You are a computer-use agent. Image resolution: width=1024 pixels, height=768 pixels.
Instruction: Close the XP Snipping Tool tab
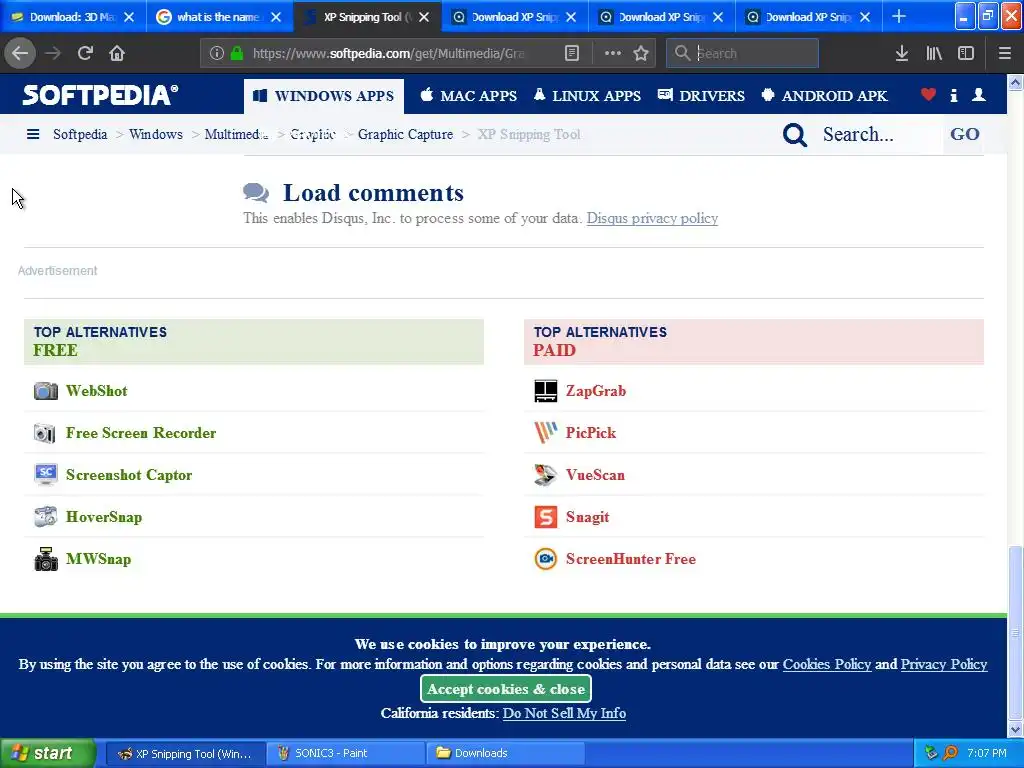(x=424, y=17)
